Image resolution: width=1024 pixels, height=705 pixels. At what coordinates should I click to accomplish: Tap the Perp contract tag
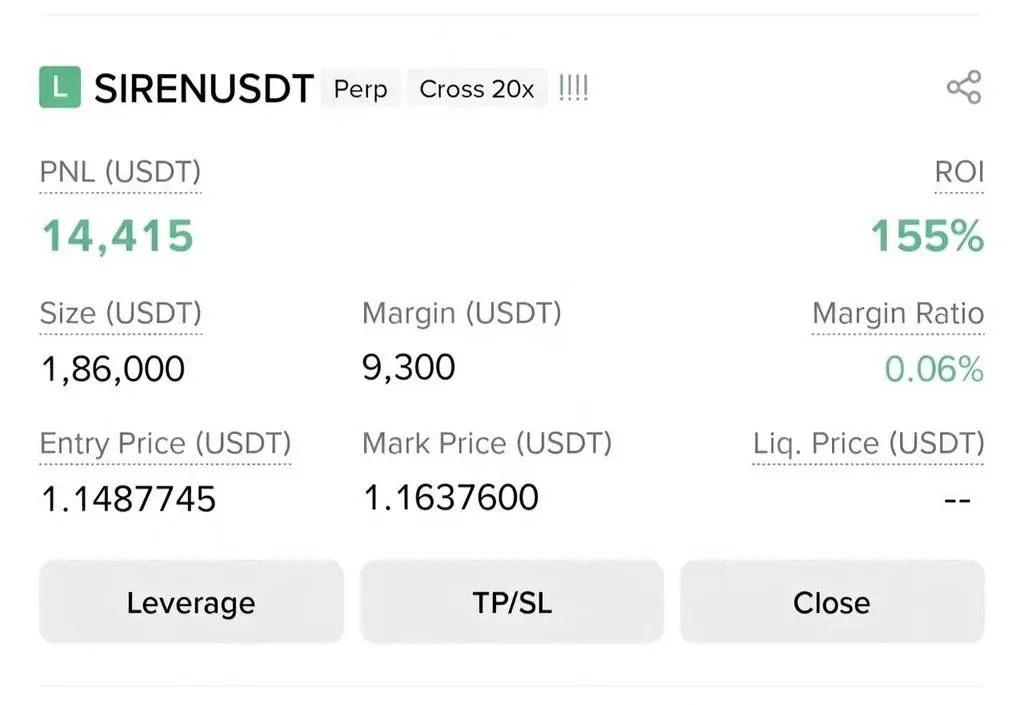361,89
